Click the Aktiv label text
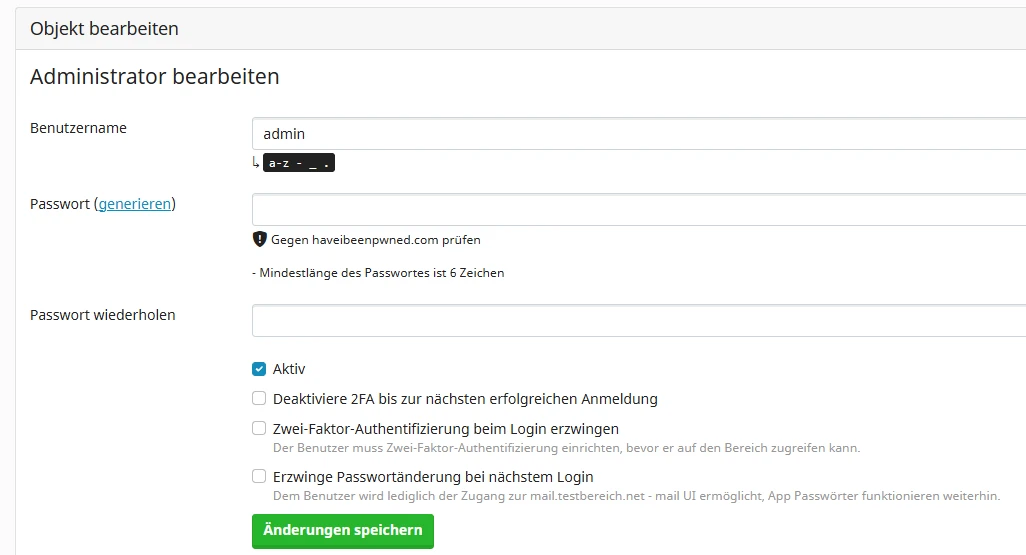This screenshot has height=555, width=1026. pyautogui.click(x=289, y=369)
